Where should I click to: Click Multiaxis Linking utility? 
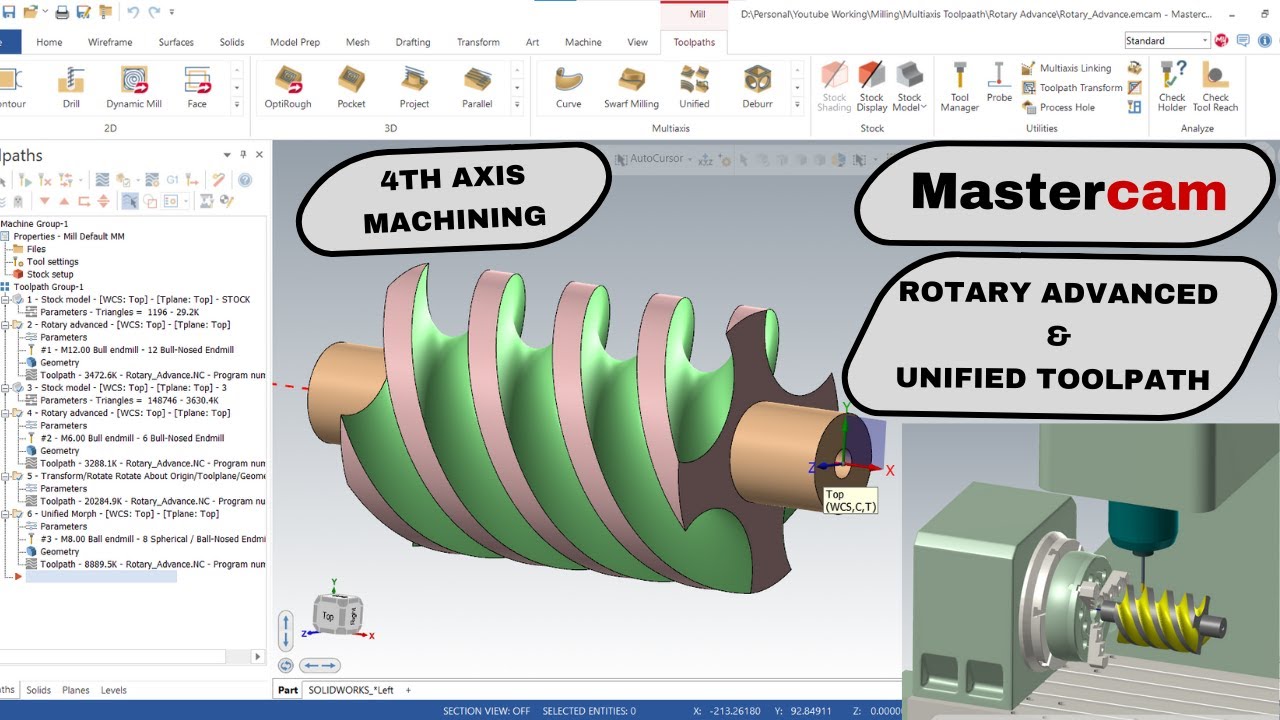(x=1066, y=68)
